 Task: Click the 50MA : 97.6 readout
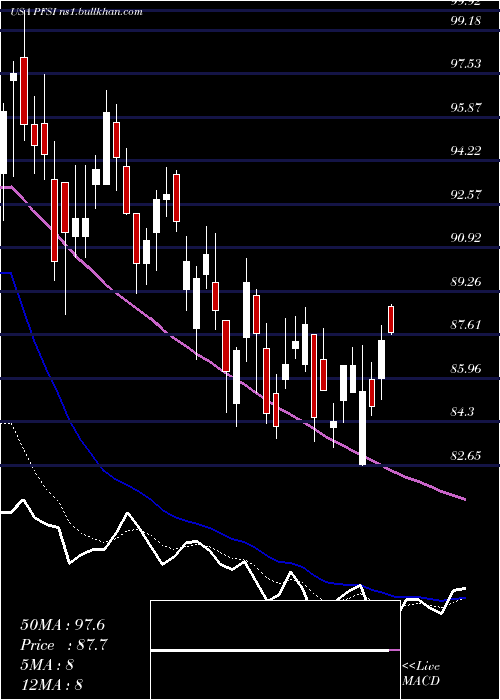[x=62, y=625]
